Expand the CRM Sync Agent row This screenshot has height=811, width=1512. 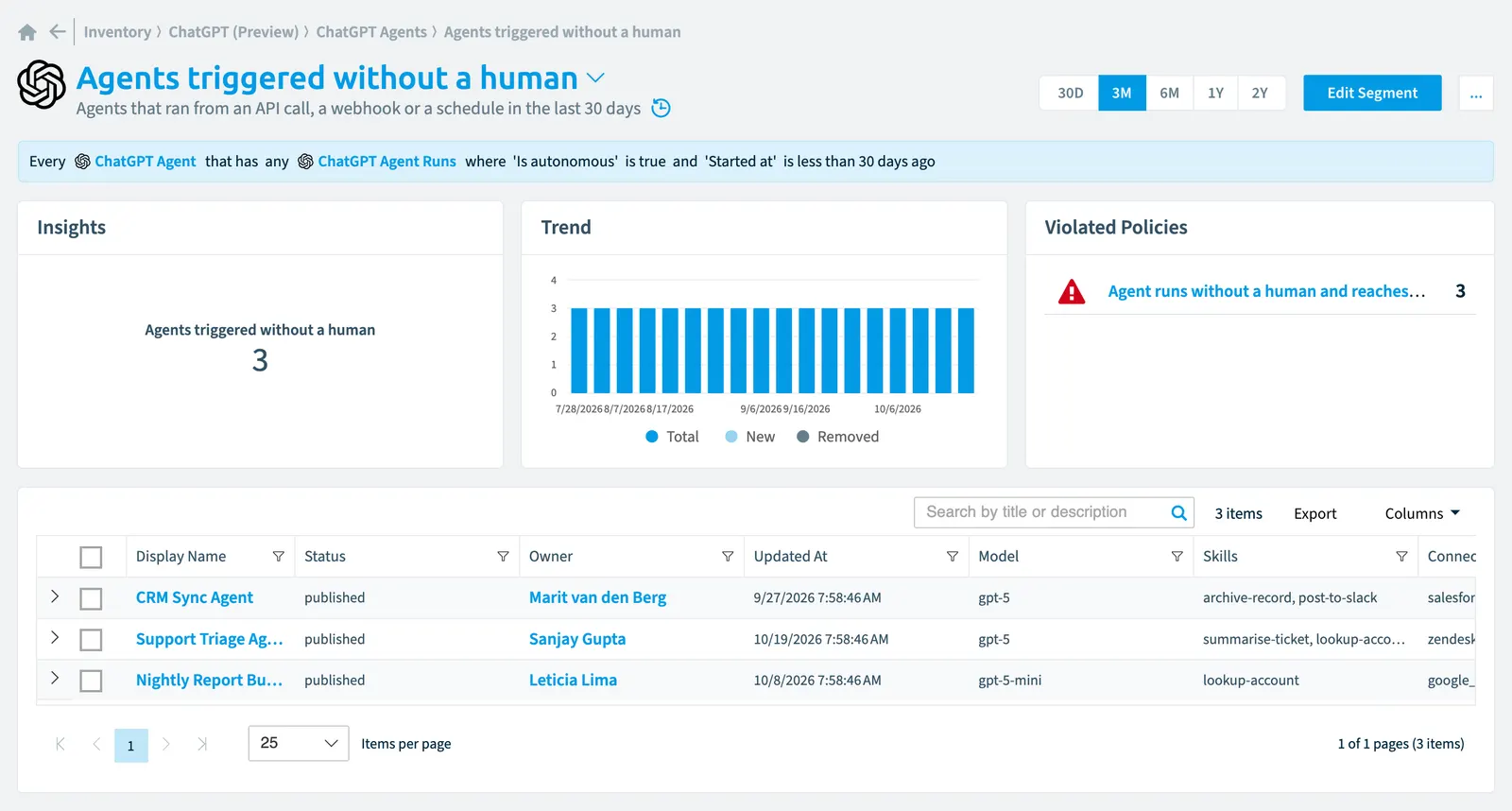[55, 596]
